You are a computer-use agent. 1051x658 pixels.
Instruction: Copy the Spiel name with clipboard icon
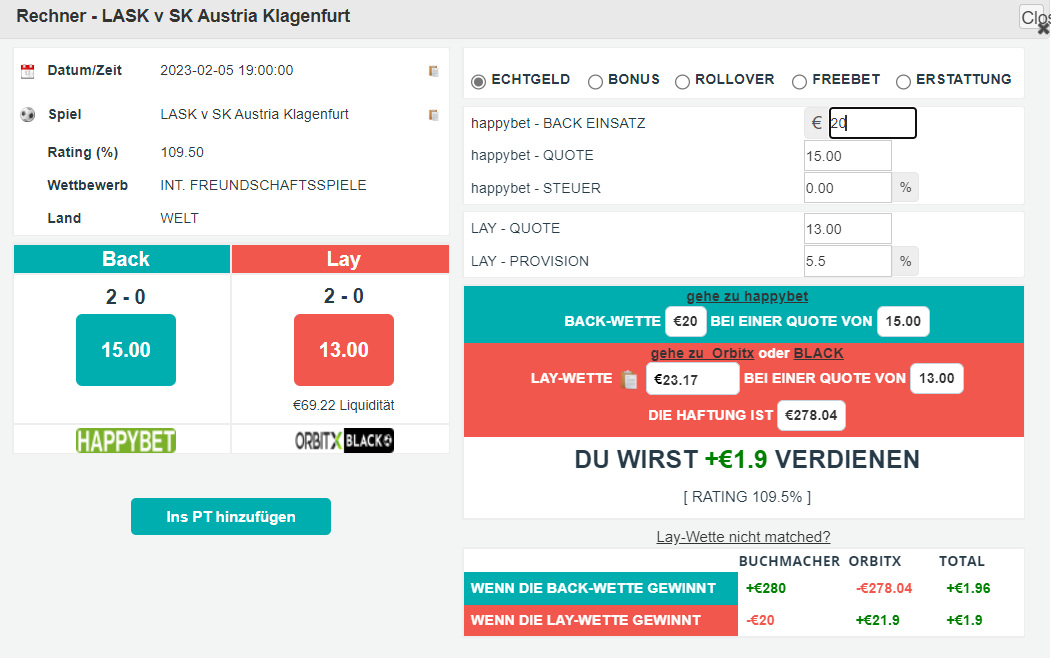click(434, 115)
